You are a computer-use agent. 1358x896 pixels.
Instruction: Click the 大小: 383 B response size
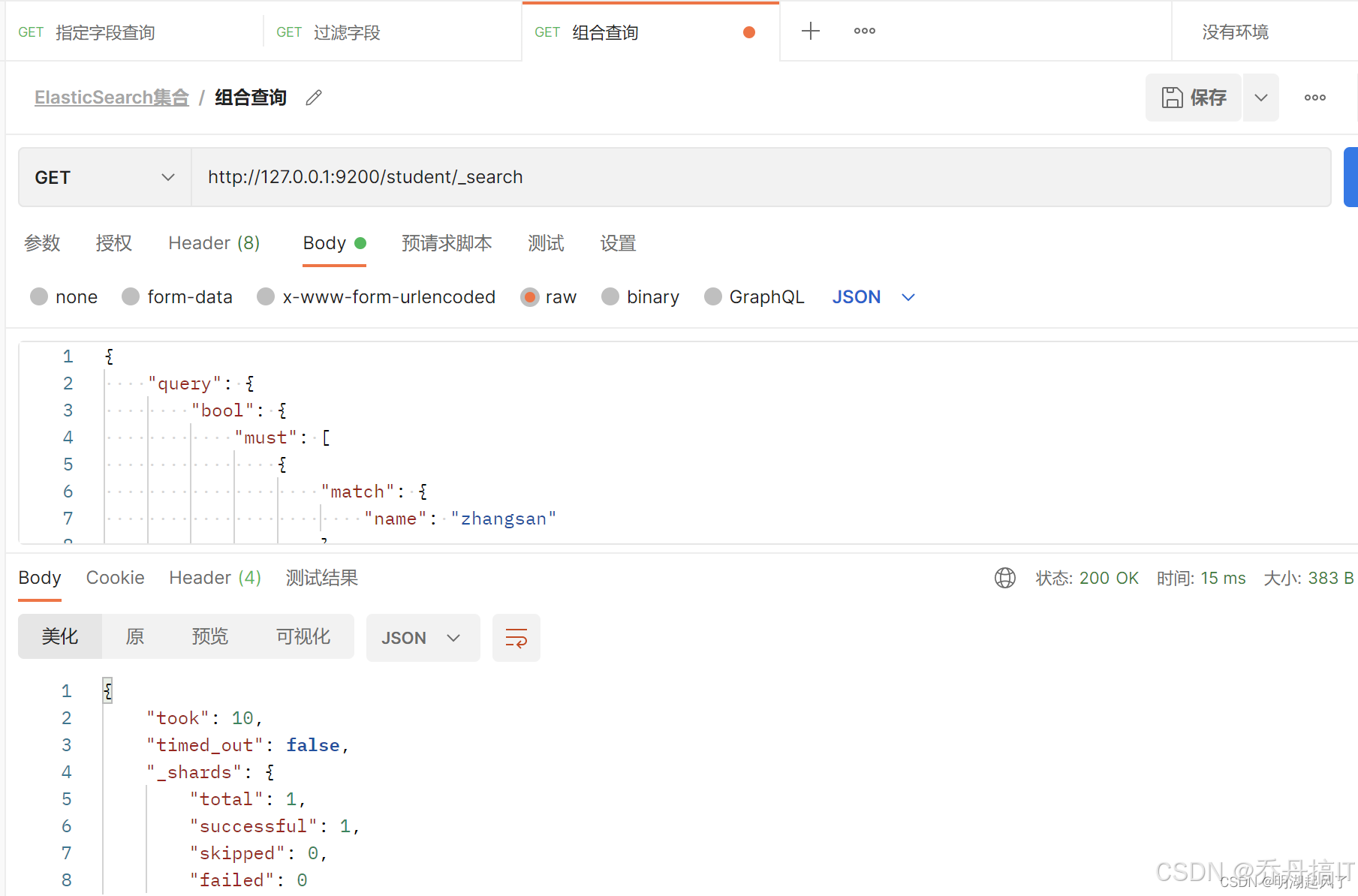(x=1308, y=578)
